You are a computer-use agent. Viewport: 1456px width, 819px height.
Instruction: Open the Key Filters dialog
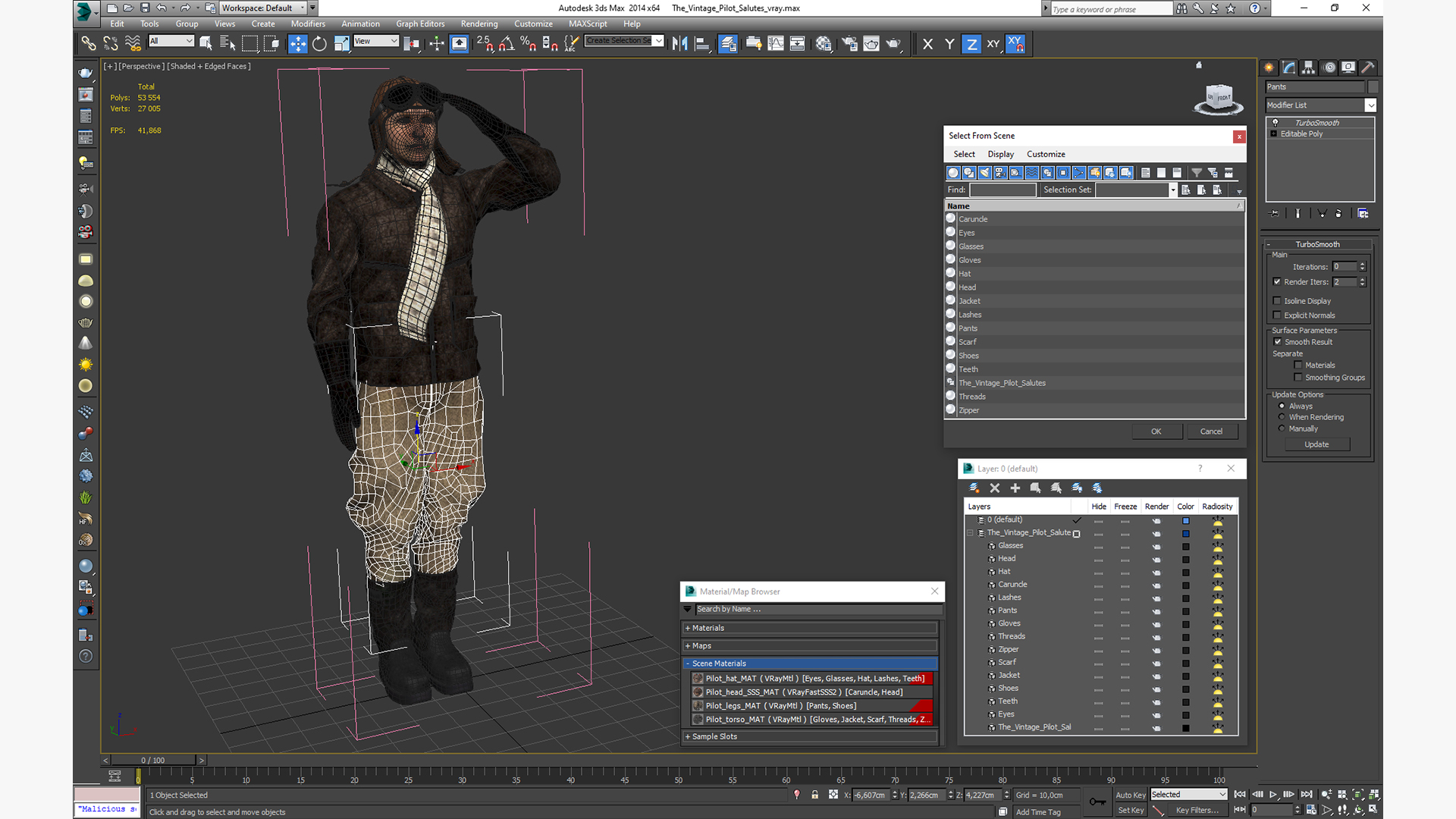[1197, 811]
